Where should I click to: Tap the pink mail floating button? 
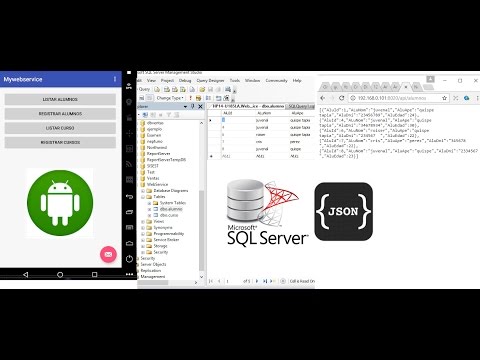108,254
